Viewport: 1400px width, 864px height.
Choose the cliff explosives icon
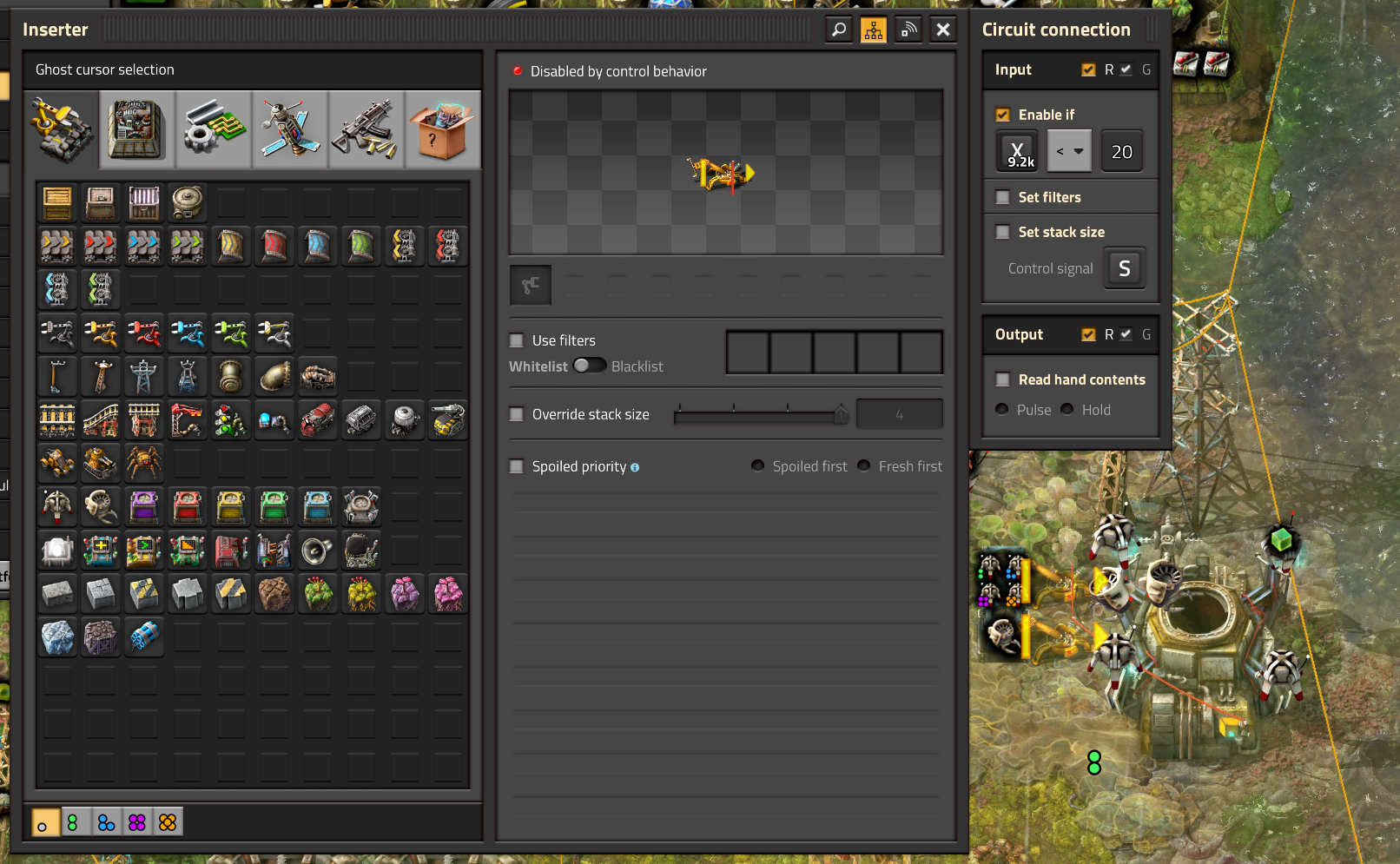click(144, 637)
